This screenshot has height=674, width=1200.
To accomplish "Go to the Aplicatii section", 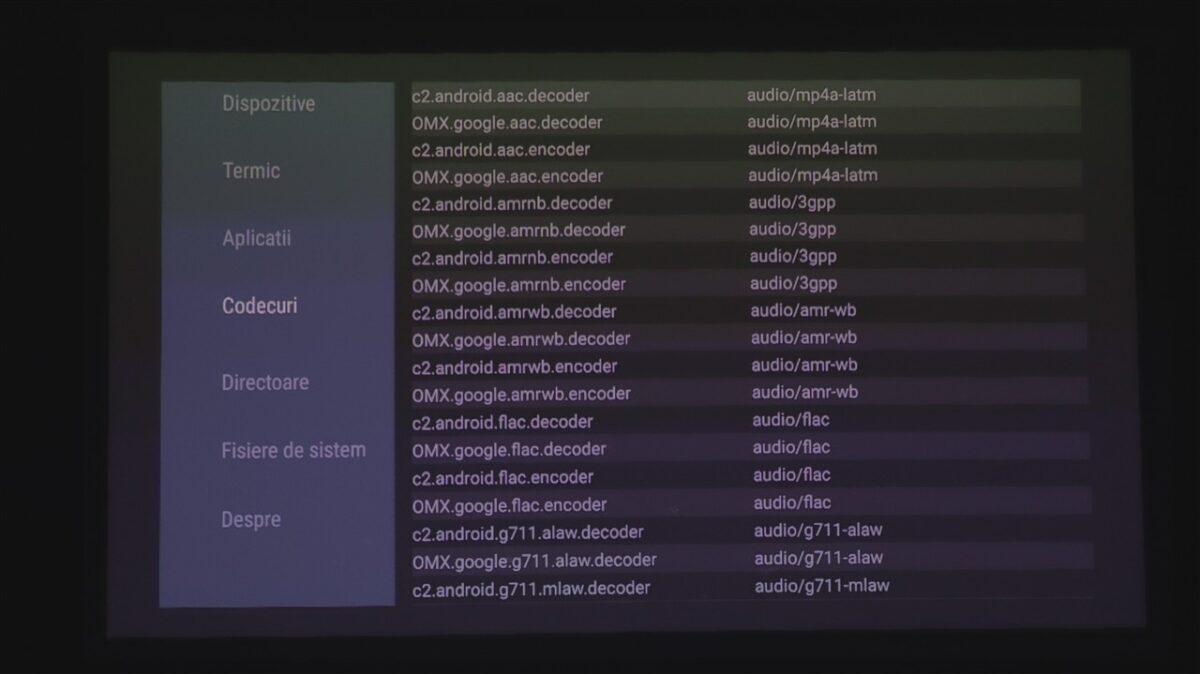I will [x=256, y=239].
